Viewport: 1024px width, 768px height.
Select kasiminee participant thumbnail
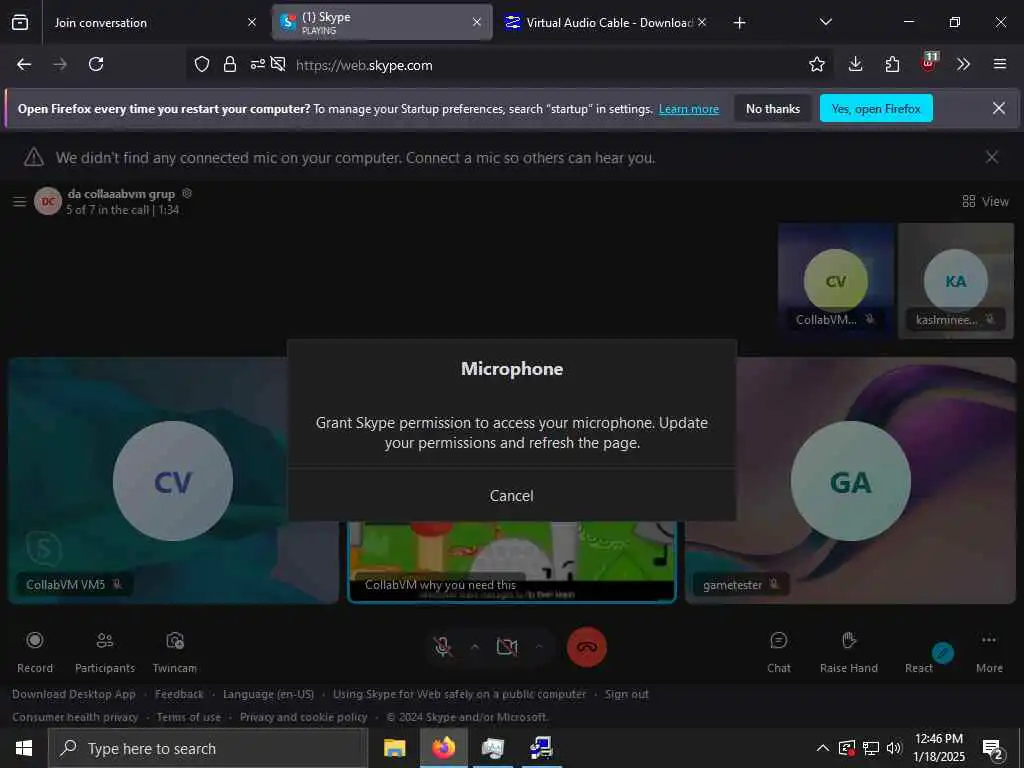[x=956, y=281]
